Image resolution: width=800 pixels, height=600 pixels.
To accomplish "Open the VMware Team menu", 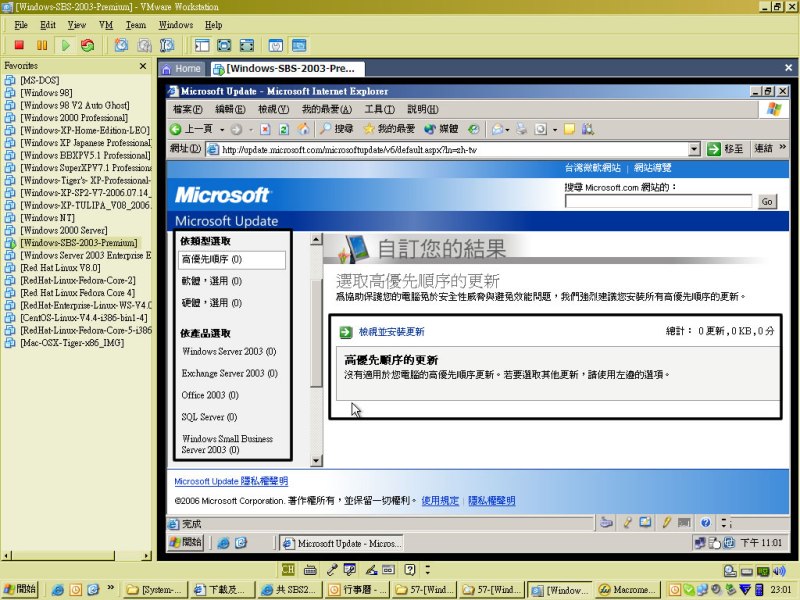I will coord(136,25).
